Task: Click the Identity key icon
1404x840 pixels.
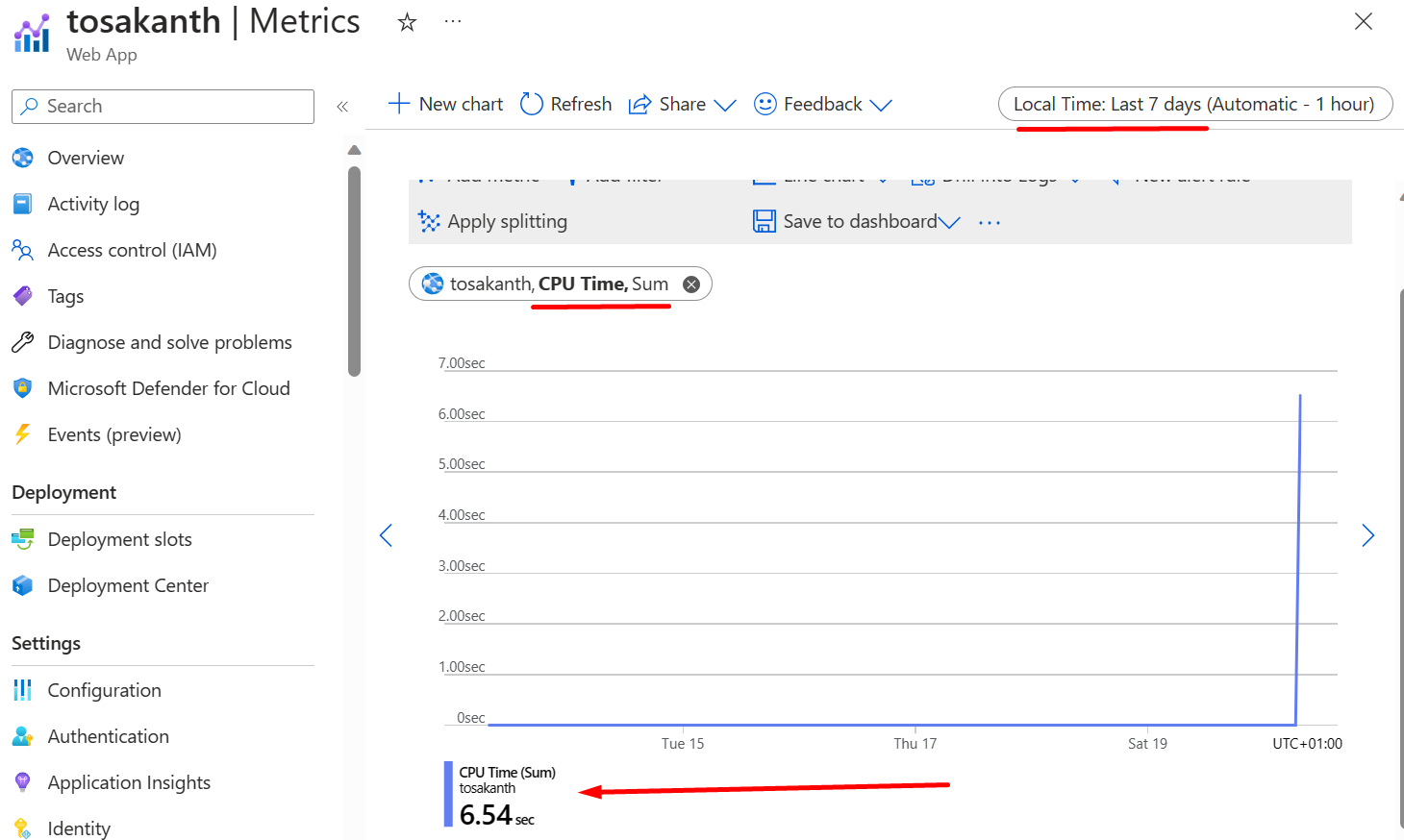Action: click(23, 828)
